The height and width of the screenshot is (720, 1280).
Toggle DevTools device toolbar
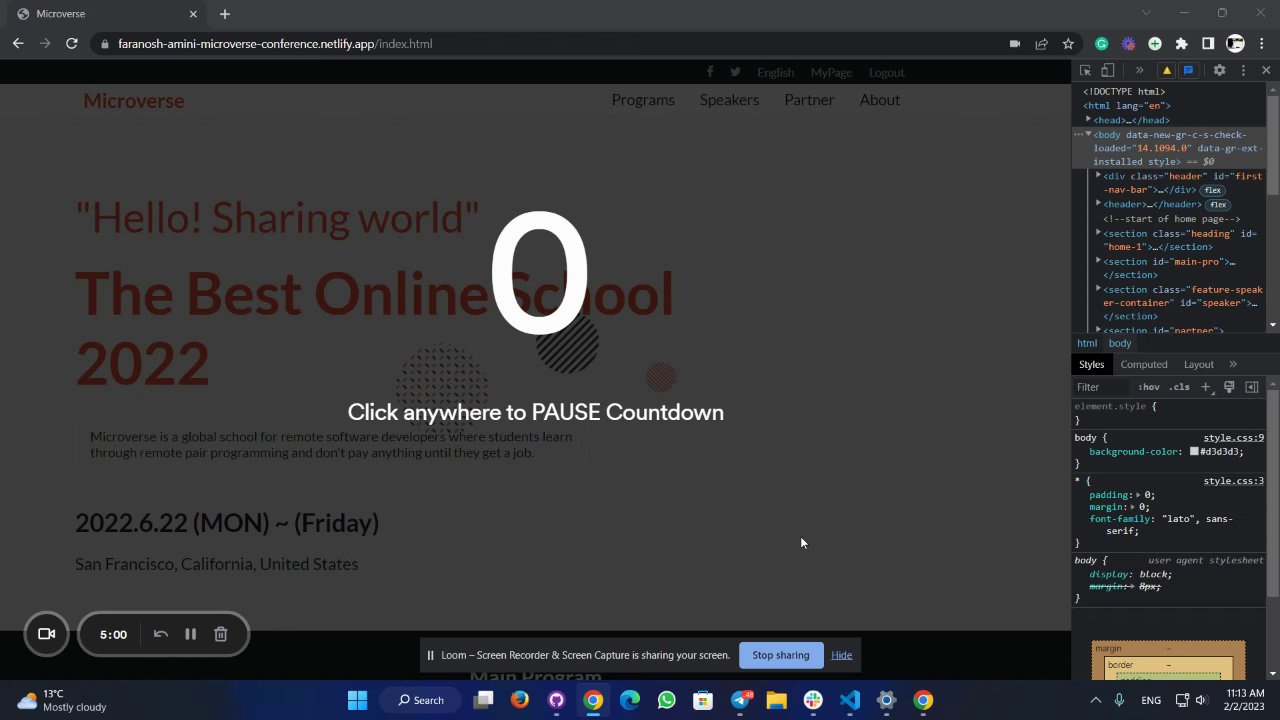pos(1107,71)
